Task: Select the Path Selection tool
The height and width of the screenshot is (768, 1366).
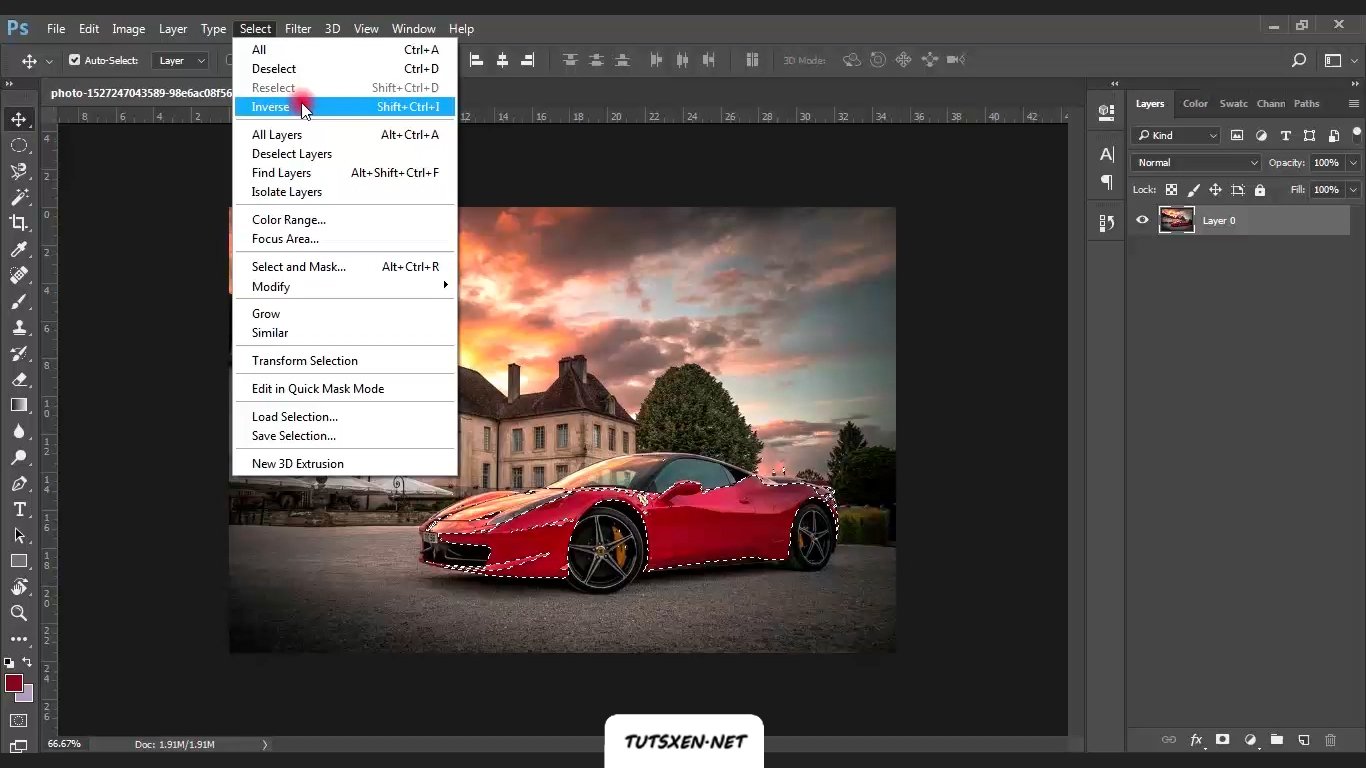Action: point(19,535)
